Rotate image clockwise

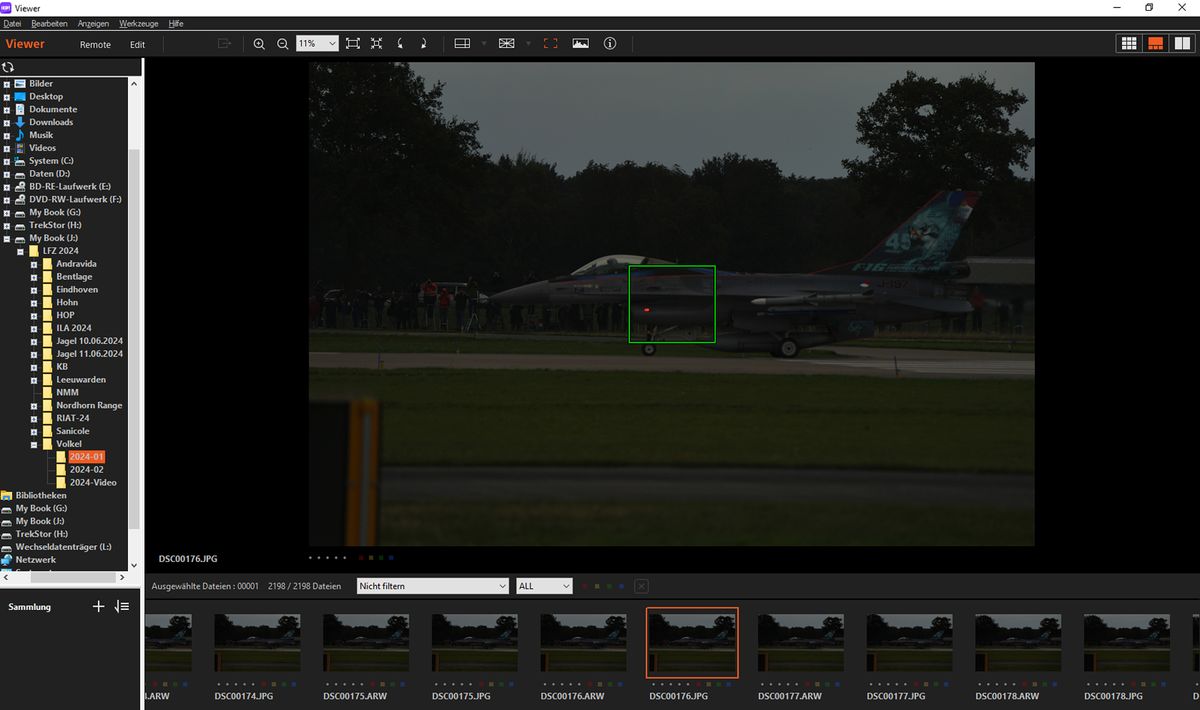click(423, 44)
